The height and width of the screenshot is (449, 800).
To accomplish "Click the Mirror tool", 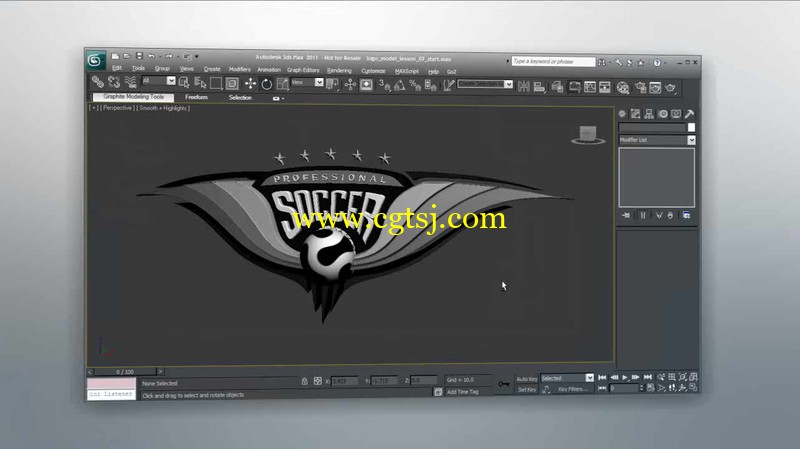I will [523, 87].
